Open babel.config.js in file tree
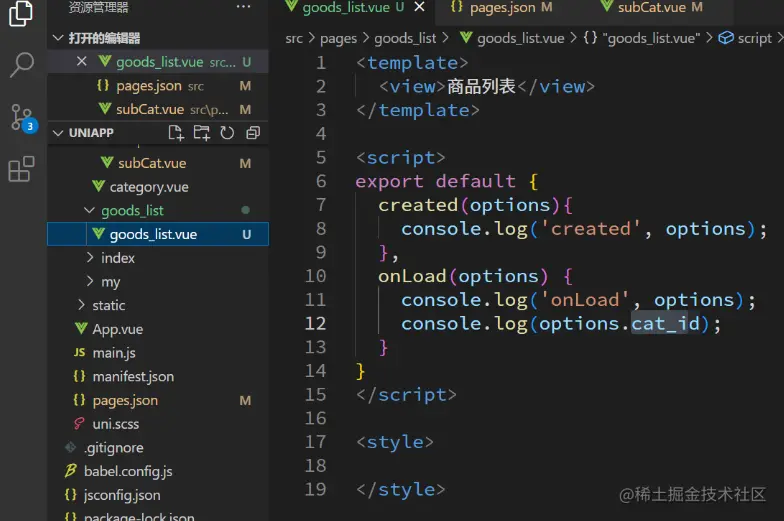 point(158,471)
